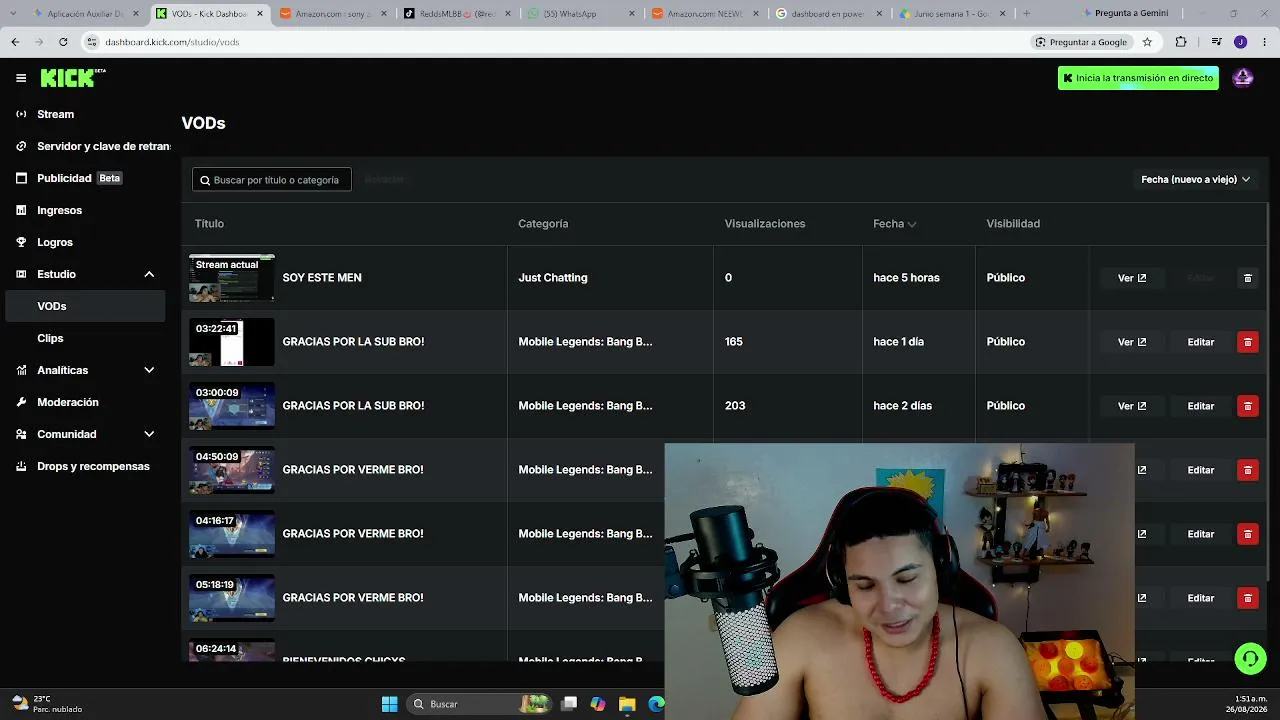Switch to Aplicación Auxiliar tab
The height and width of the screenshot is (720, 1280).
pyautogui.click(x=85, y=14)
